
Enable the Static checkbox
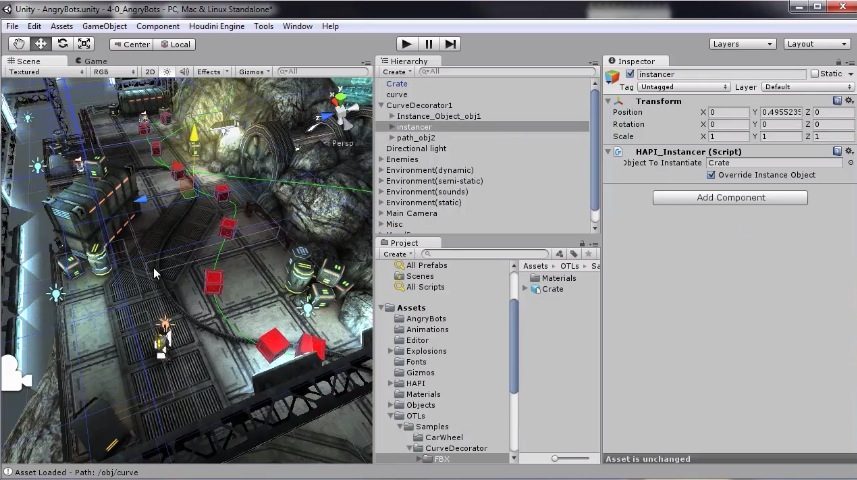click(814, 74)
